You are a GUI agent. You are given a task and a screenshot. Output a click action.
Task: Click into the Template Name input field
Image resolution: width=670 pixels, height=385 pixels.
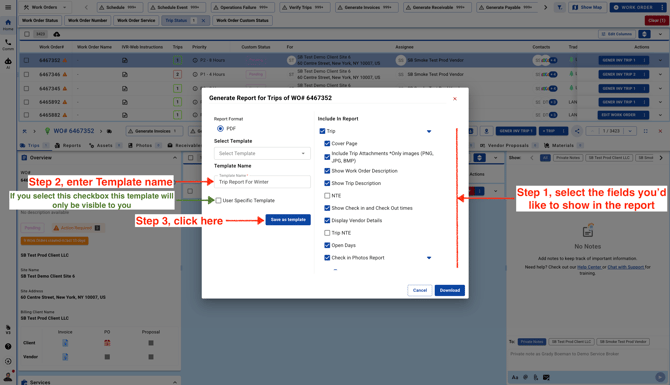(x=262, y=182)
